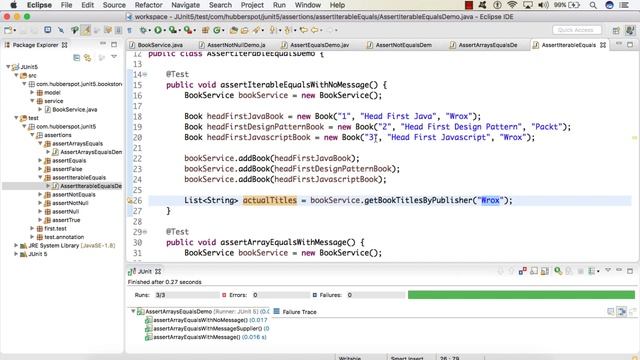Viewport: 640px width, 360px height.
Task: Select BookService.java in Package Explorer
Action: pyautogui.click(x=74, y=109)
